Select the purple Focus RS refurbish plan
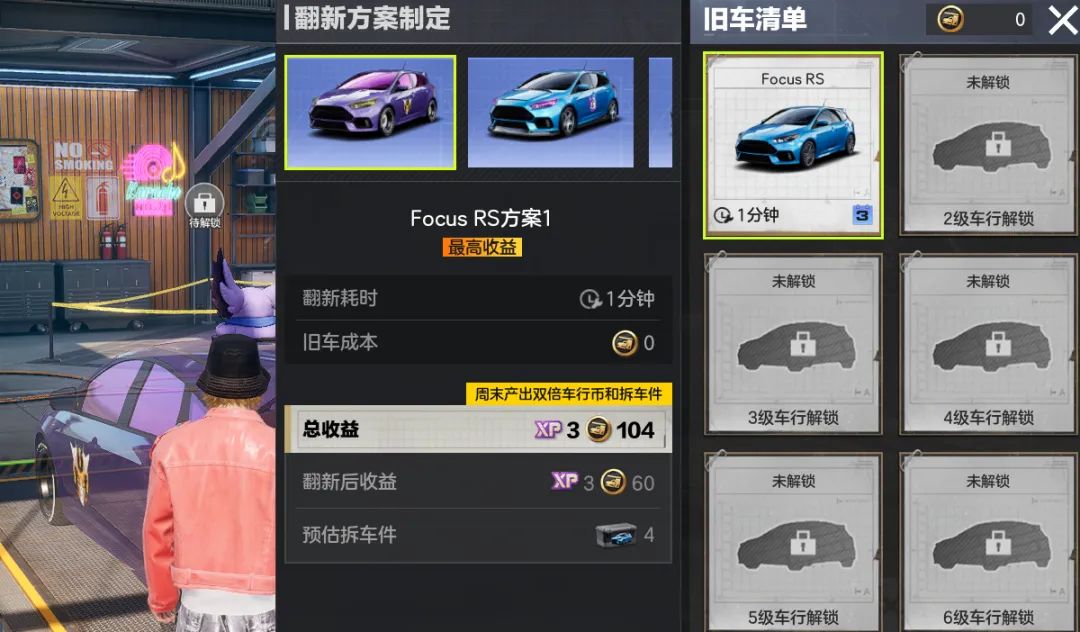Image resolution: width=1080 pixels, height=632 pixels. [x=370, y=112]
